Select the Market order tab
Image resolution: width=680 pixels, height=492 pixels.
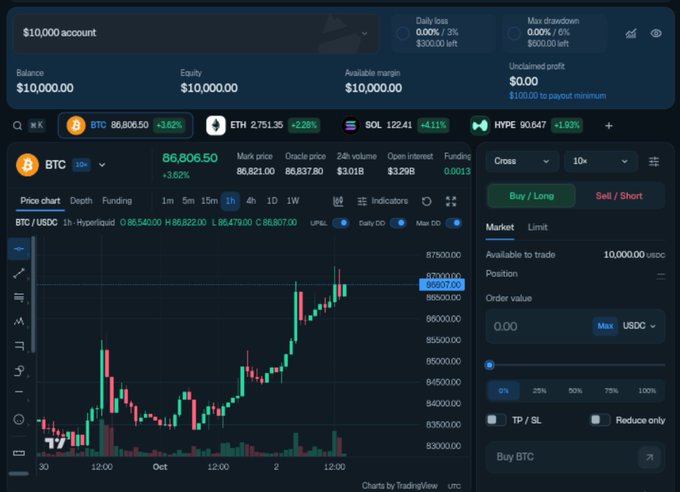pyautogui.click(x=500, y=227)
